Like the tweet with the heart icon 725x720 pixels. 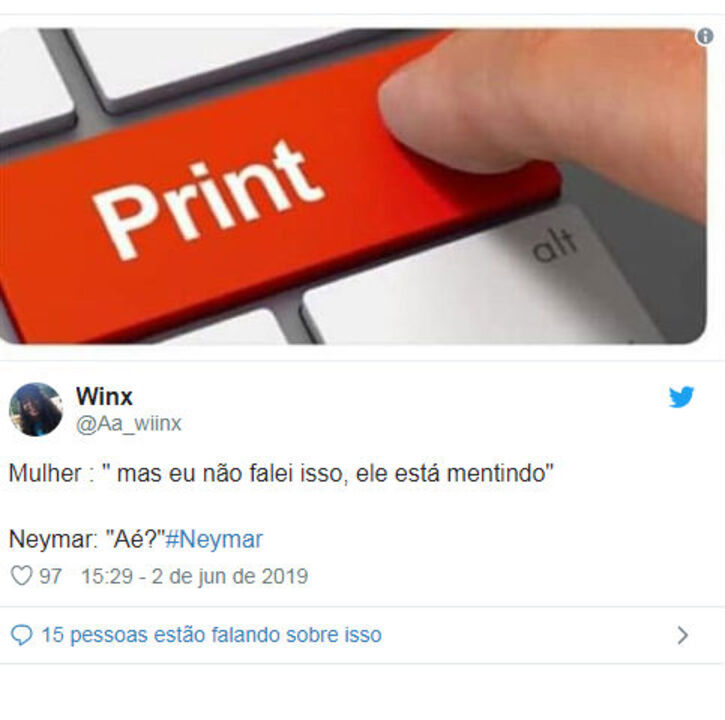[x=21, y=576]
